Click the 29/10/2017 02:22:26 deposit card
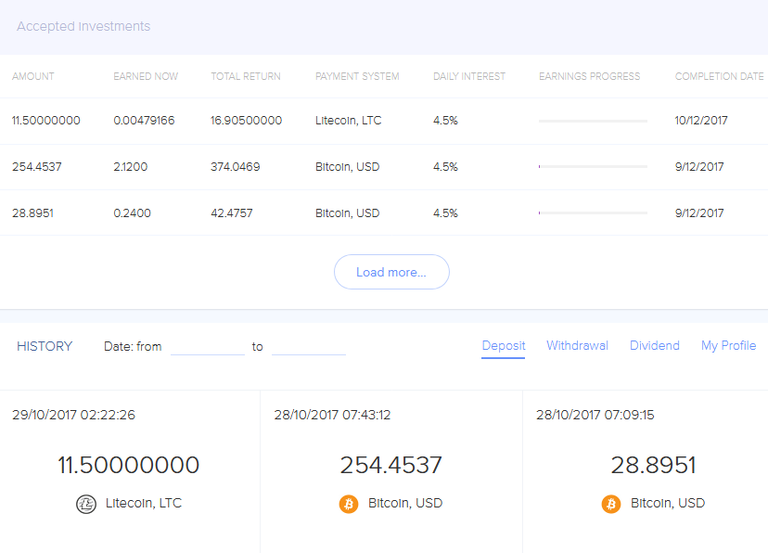 click(130, 465)
